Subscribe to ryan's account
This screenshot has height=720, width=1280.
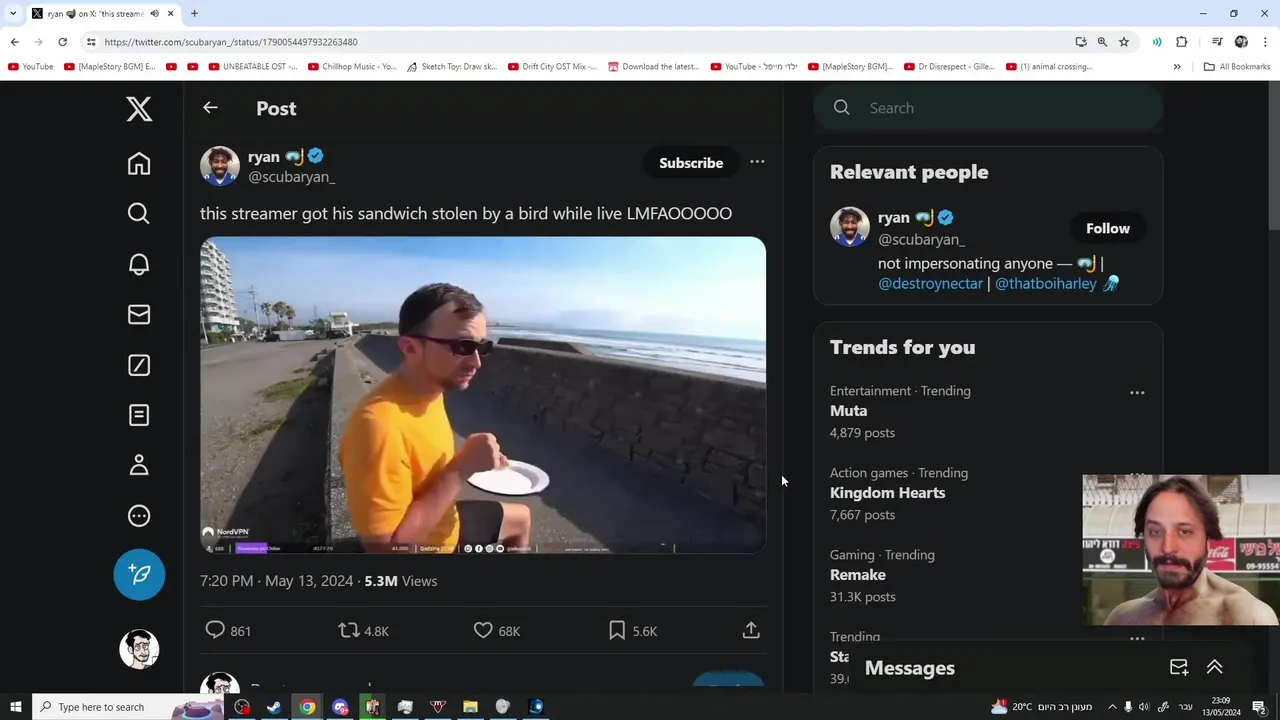tap(691, 163)
